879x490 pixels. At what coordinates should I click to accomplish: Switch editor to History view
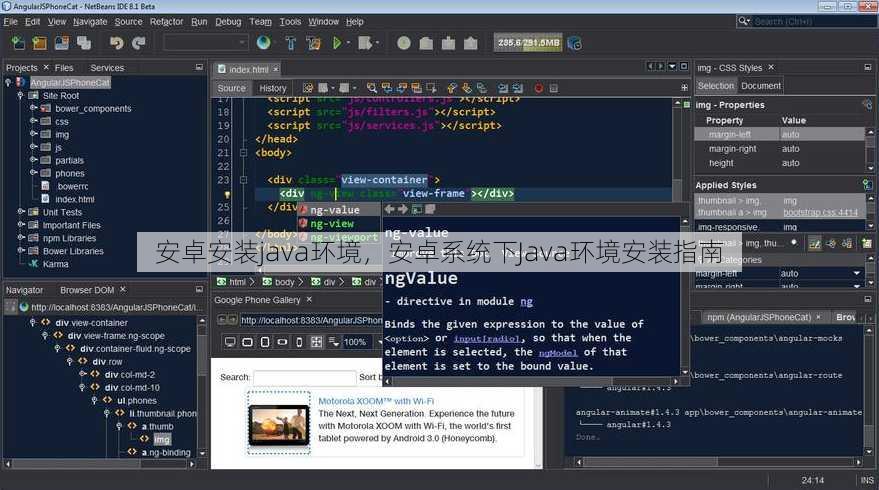tap(272, 88)
